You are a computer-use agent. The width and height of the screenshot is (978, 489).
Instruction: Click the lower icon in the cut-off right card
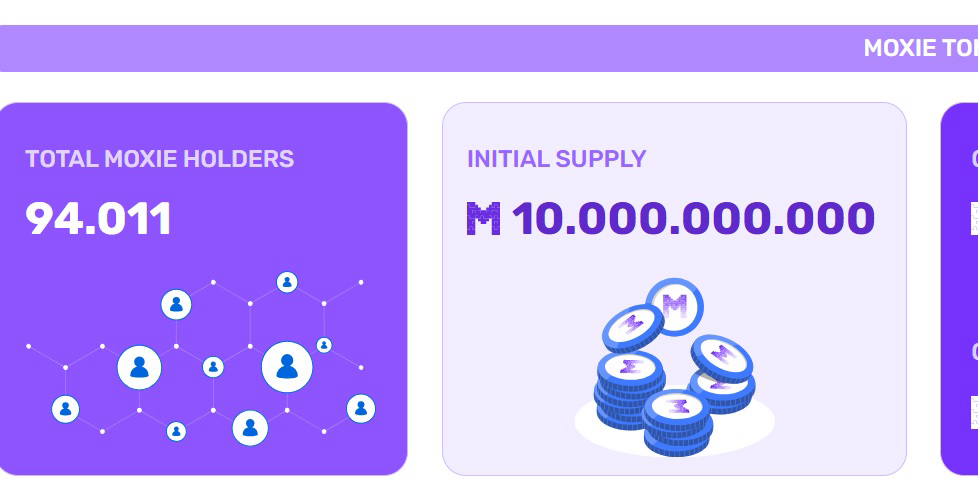(973, 411)
